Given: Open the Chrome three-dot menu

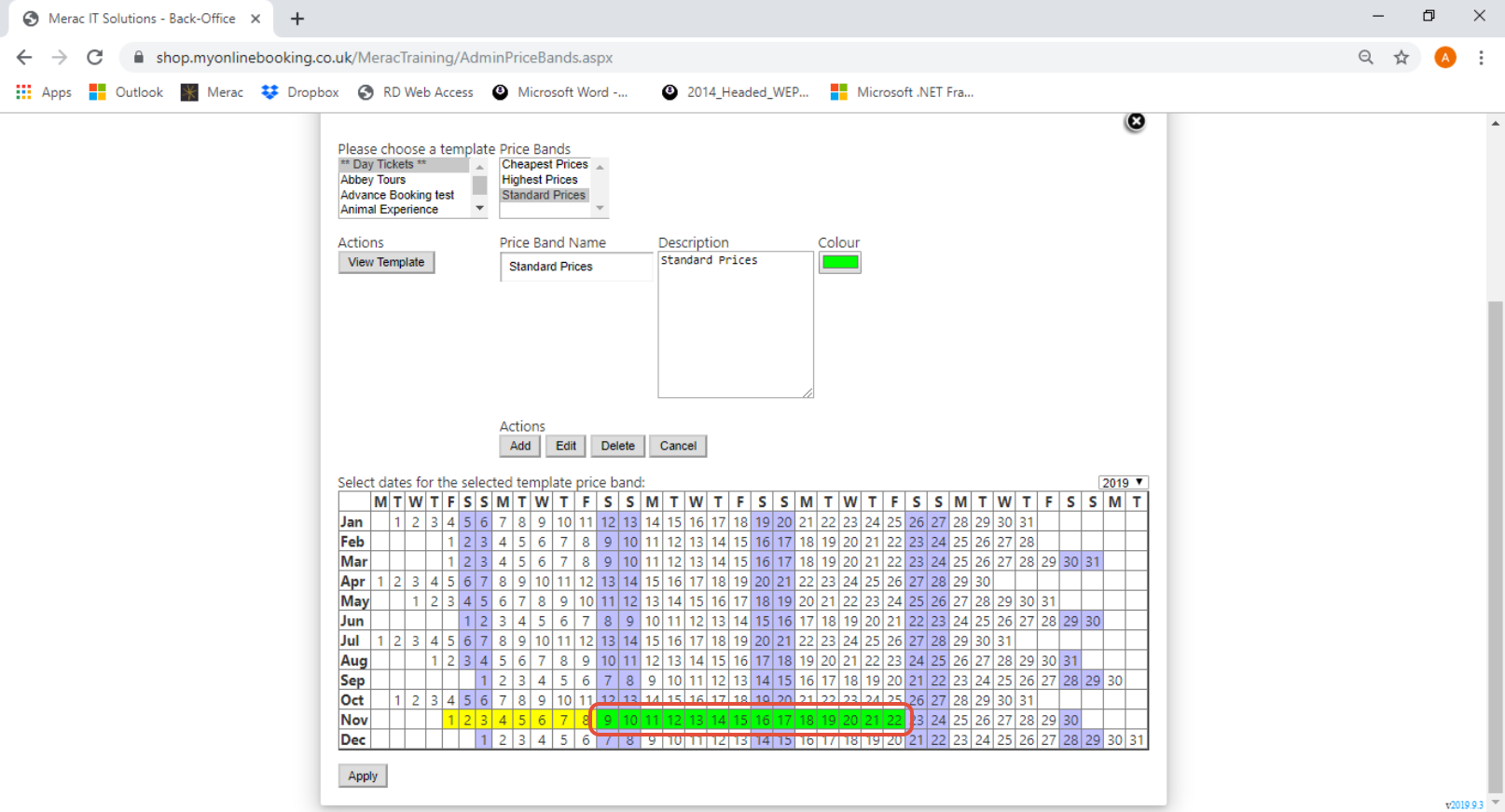Looking at the screenshot, I should coord(1481,58).
